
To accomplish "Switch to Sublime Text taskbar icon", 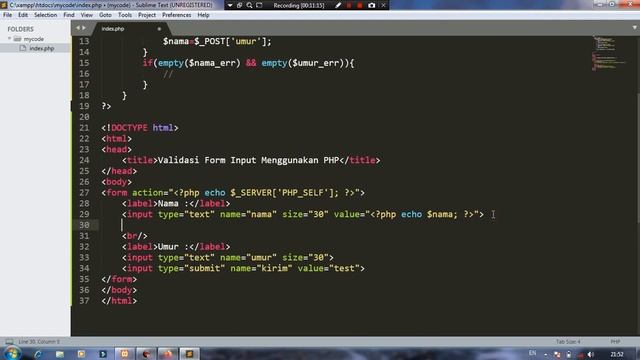I will 189,354.
